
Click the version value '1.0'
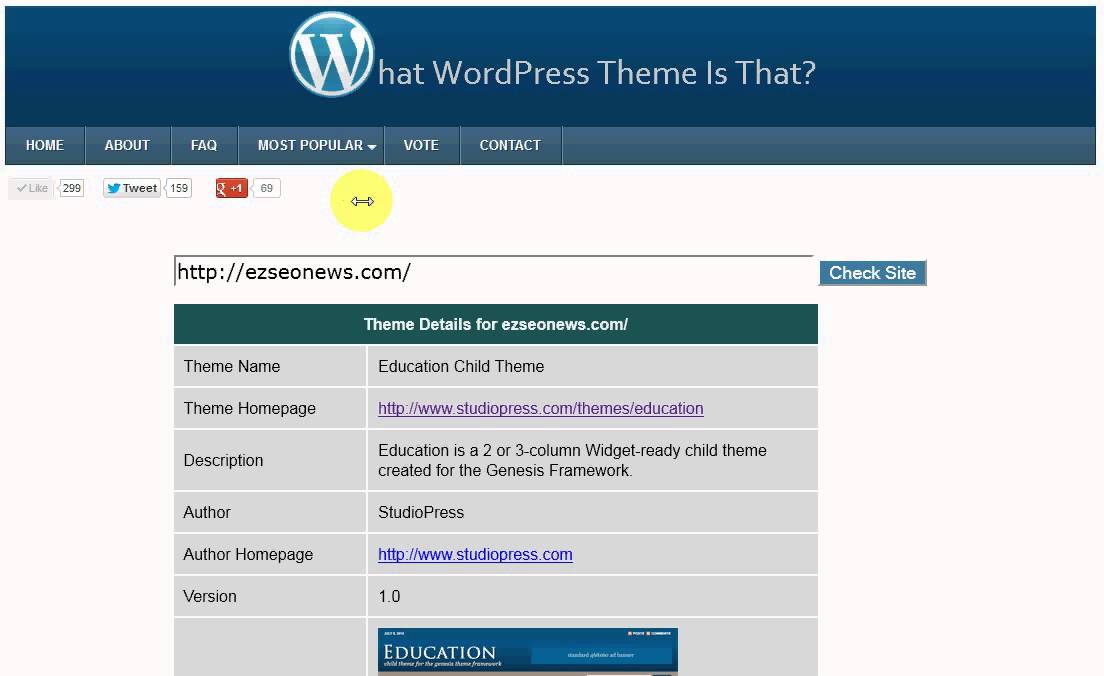pos(389,596)
